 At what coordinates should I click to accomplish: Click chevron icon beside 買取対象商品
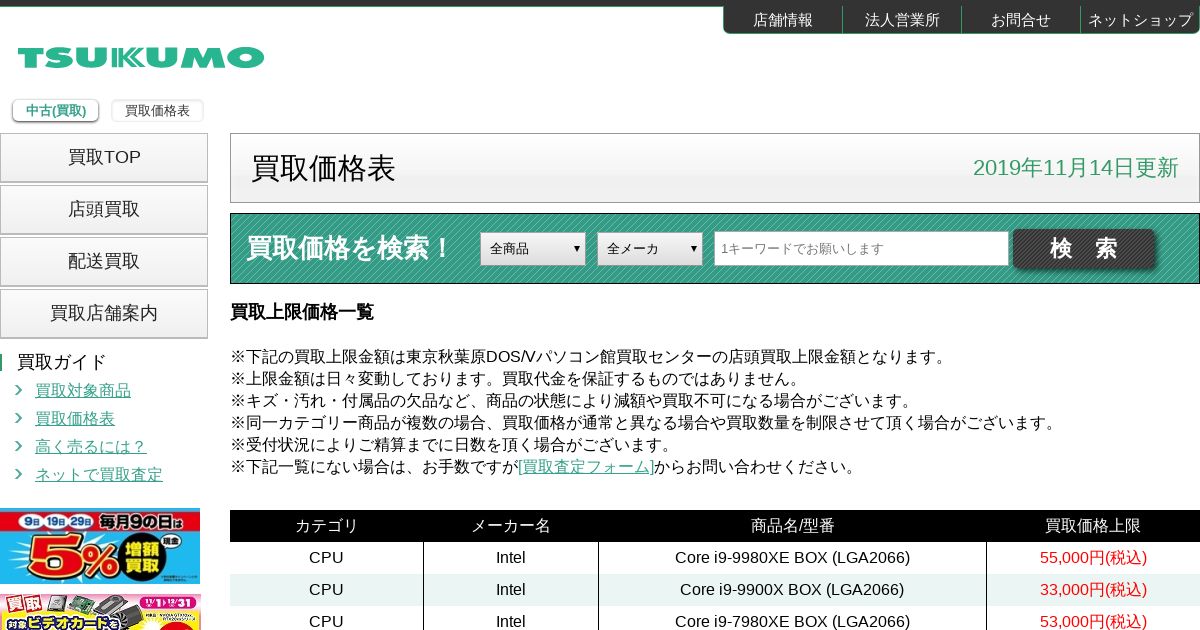pyautogui.click(x=18, y=390)
